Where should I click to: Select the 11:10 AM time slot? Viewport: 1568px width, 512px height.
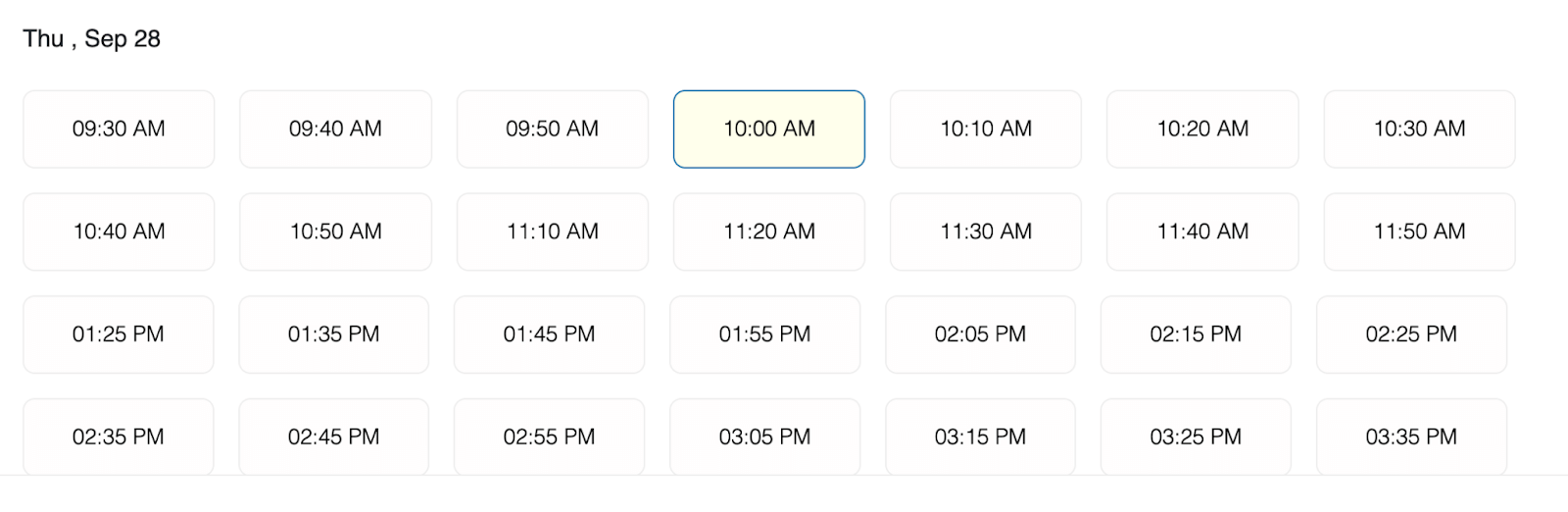[x=552, y=231]
